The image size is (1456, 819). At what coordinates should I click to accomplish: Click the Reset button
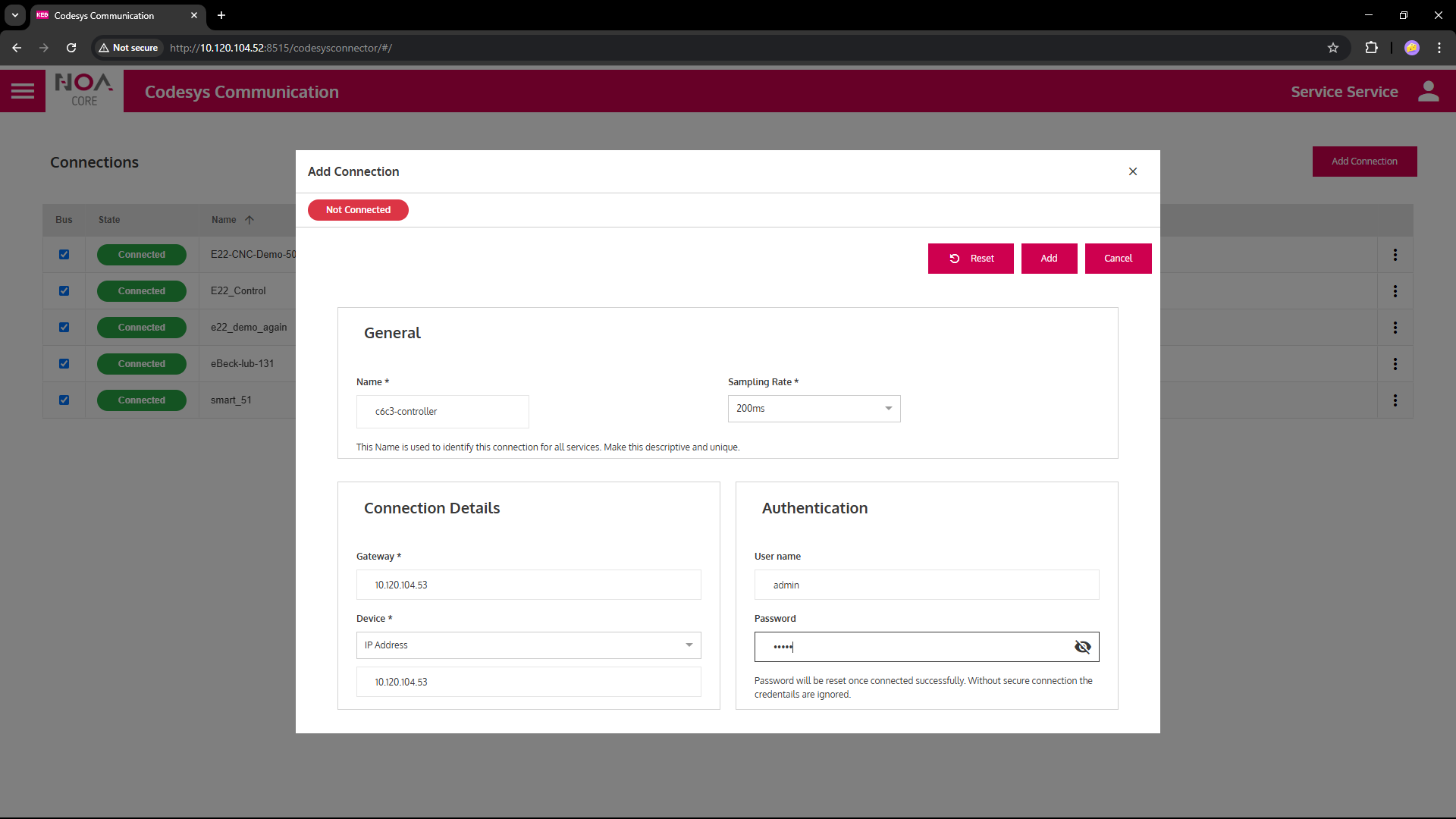tap(970, 259)
